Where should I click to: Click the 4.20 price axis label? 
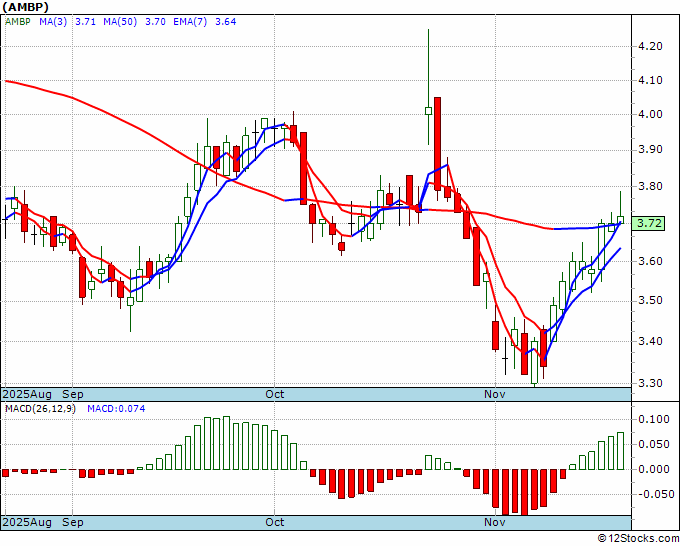tap(651, 46)
